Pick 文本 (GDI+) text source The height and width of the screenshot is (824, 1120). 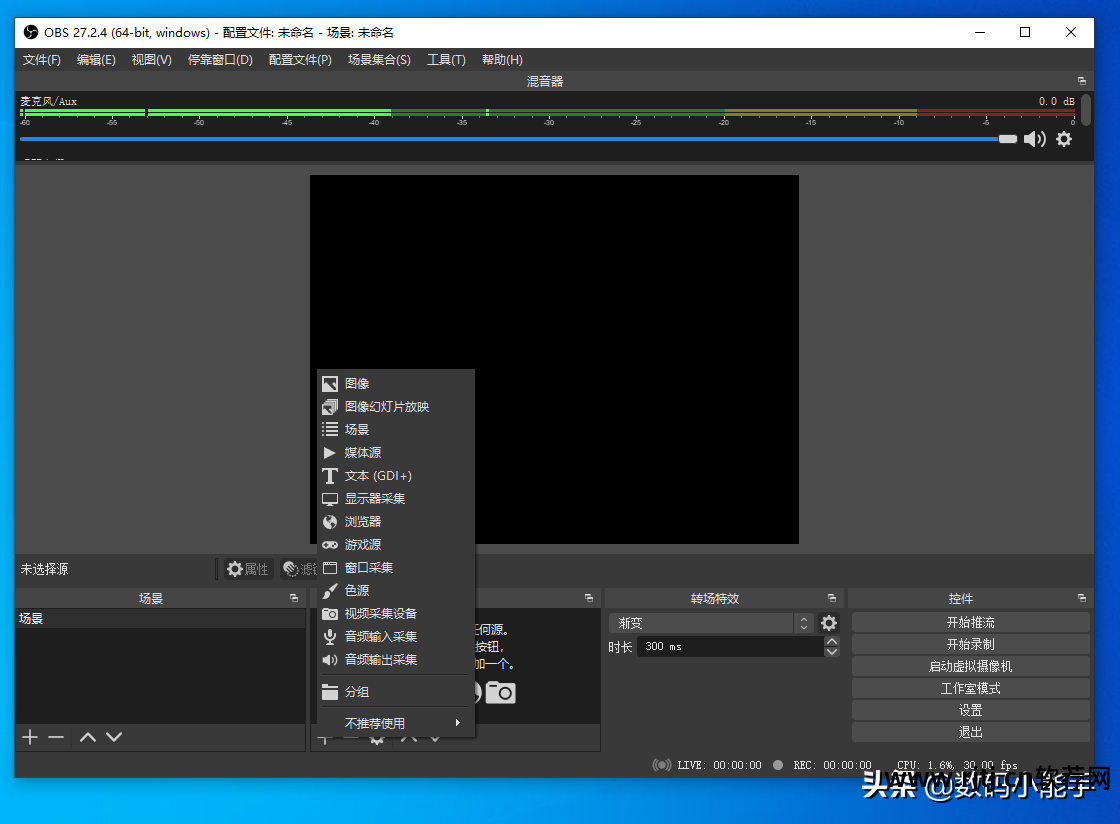[396, 476]
